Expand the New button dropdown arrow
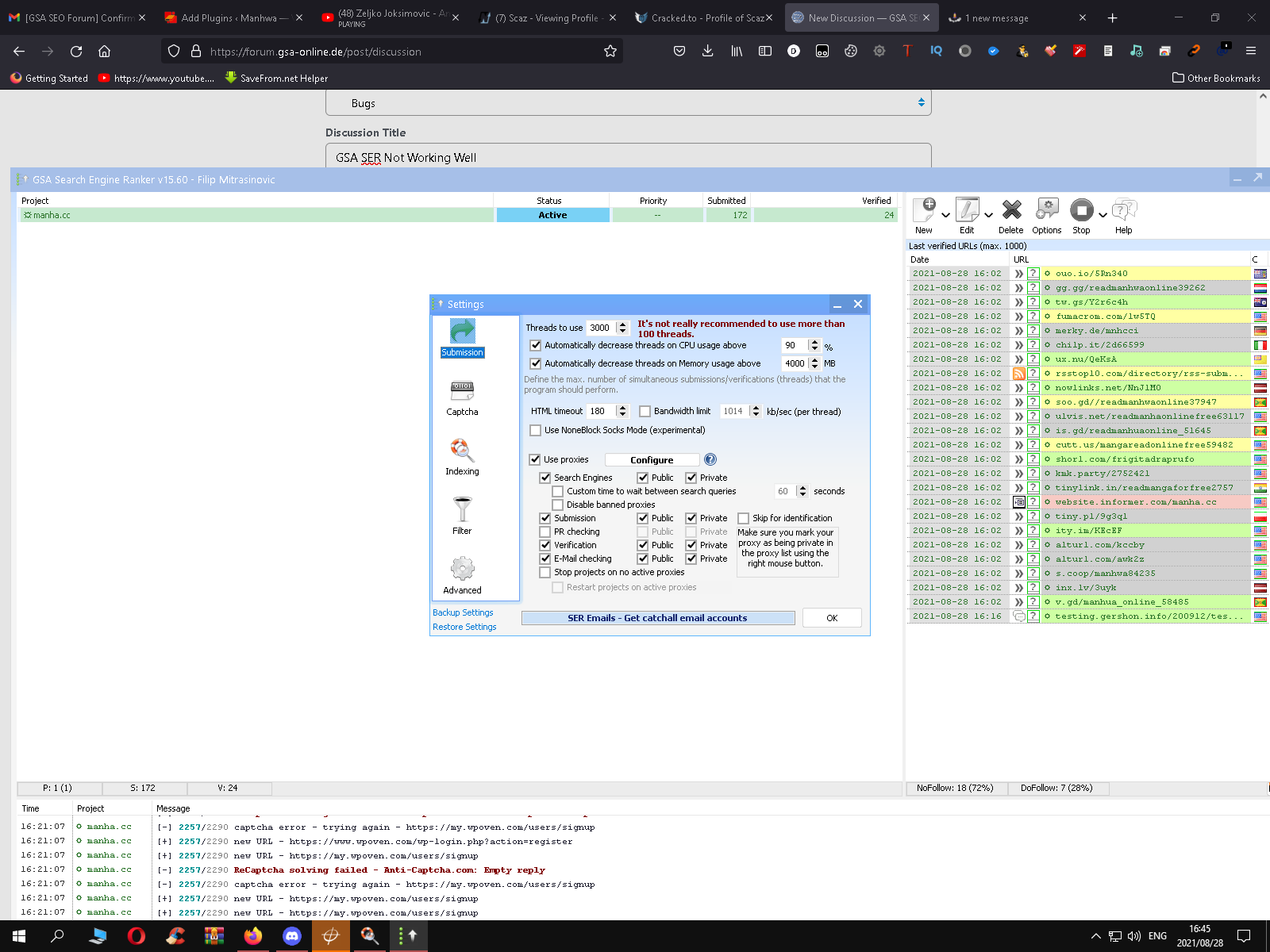The image size is (1270, 952). click(945, 215)
